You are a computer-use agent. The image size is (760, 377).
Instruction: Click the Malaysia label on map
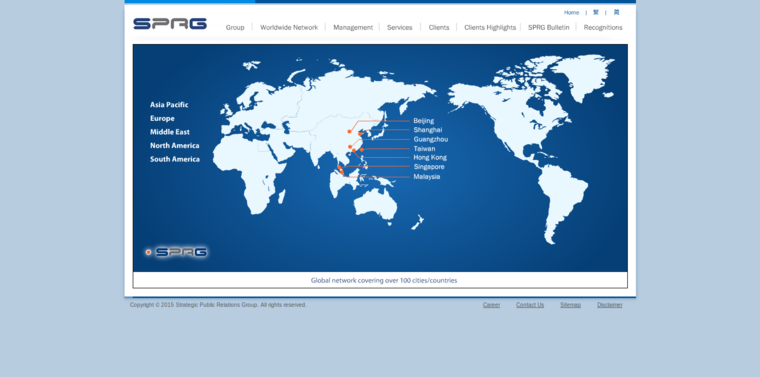[x=427, y=176]
